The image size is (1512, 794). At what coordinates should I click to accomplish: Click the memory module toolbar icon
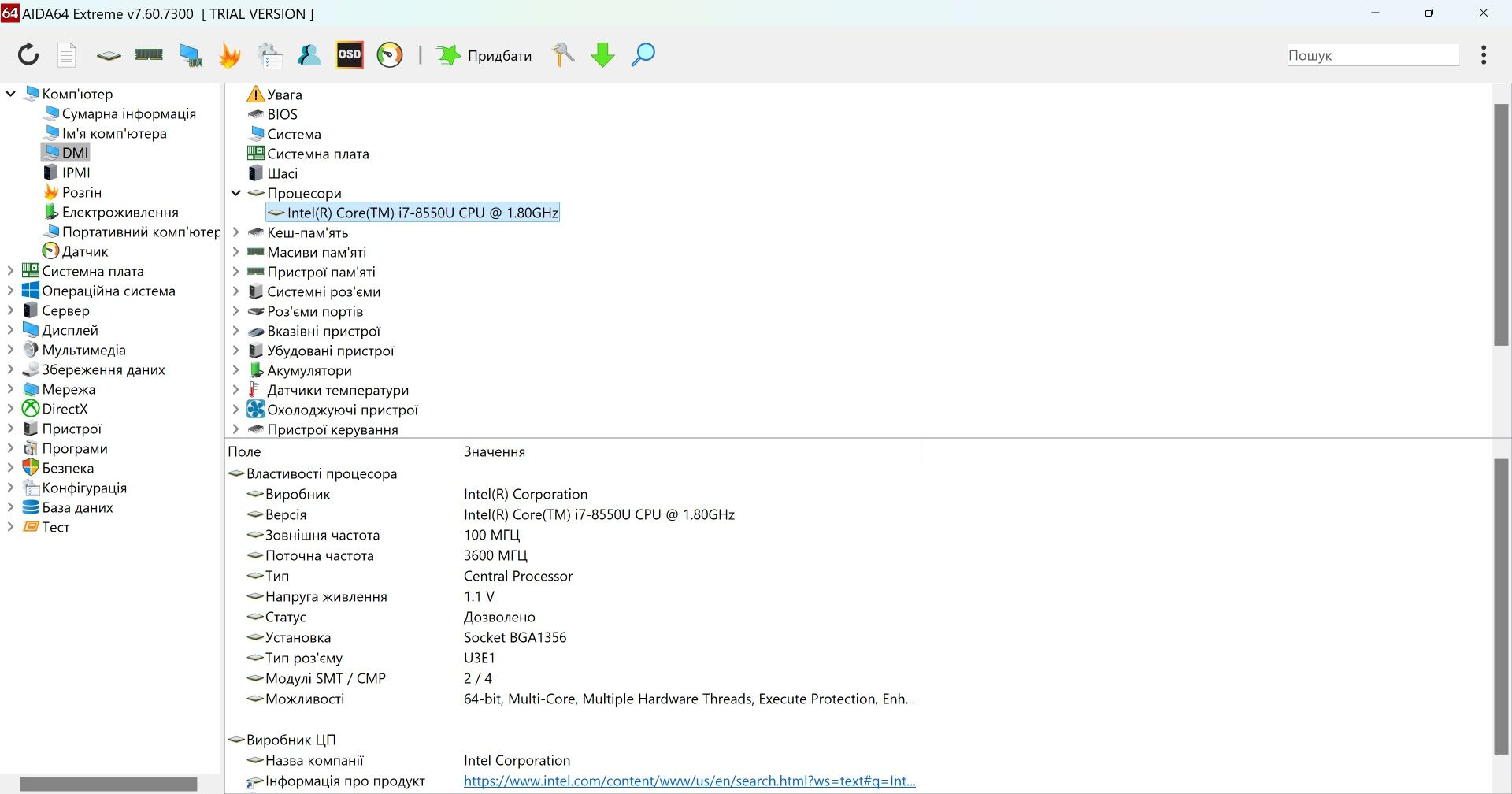click(149, 54)
